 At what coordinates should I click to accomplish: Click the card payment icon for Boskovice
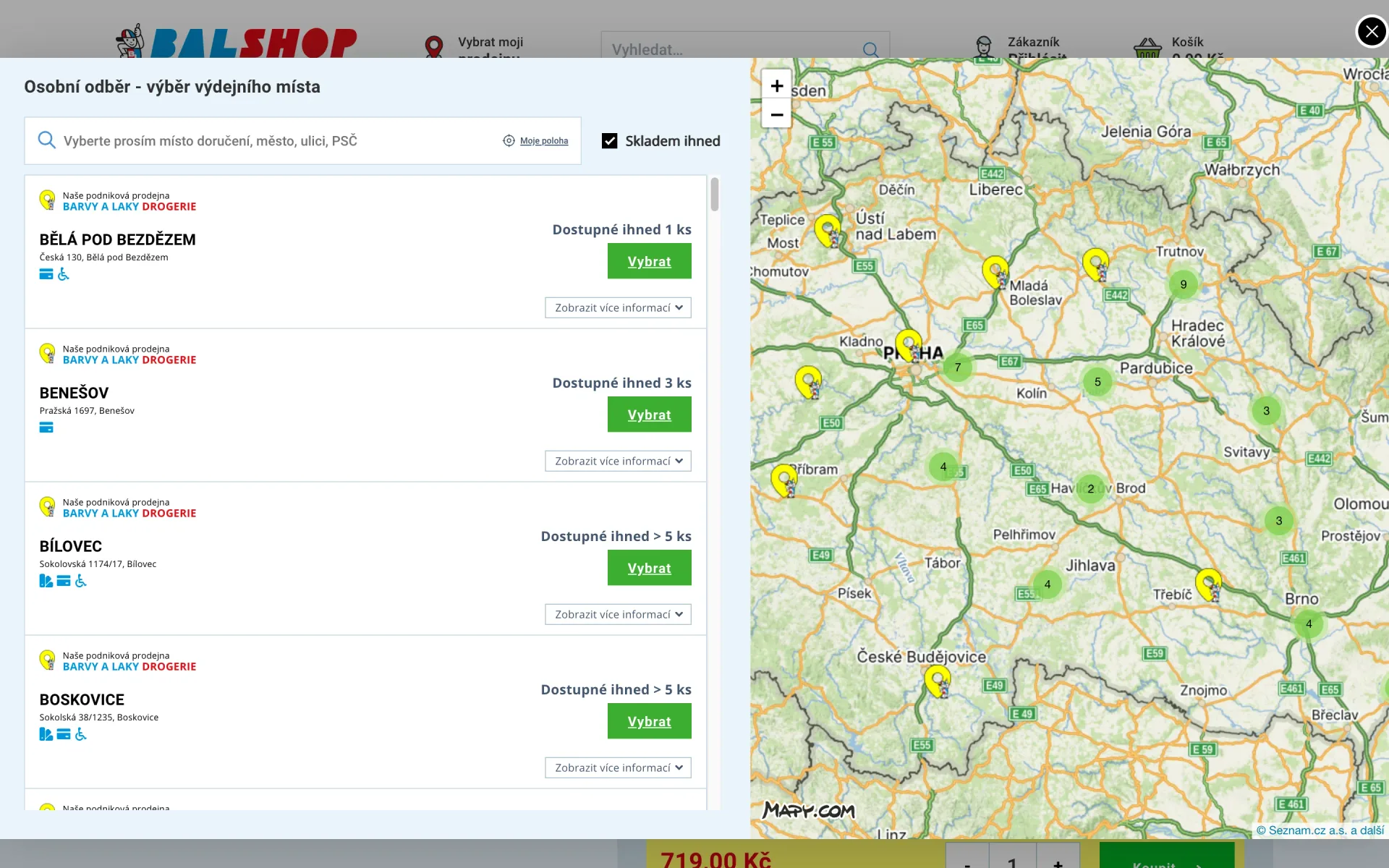pos(64,734)
